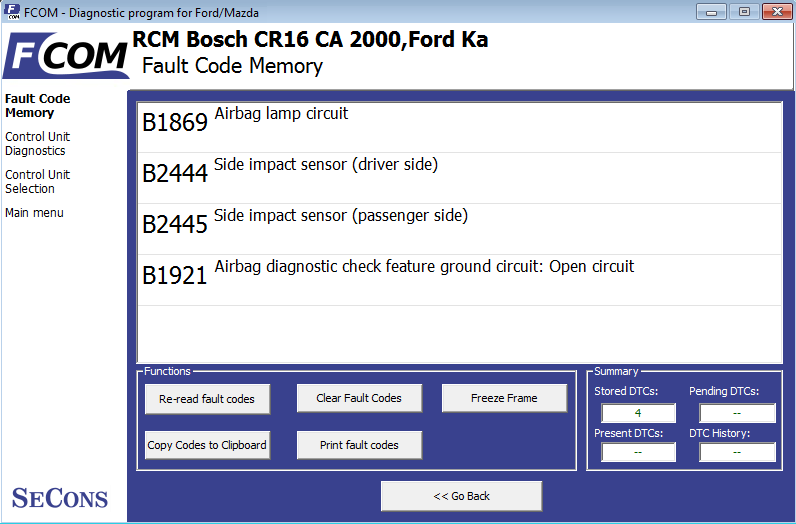Copy Codes to Clipboard
The height and width of the screenshot is (524, 796).
pos(207,445)
